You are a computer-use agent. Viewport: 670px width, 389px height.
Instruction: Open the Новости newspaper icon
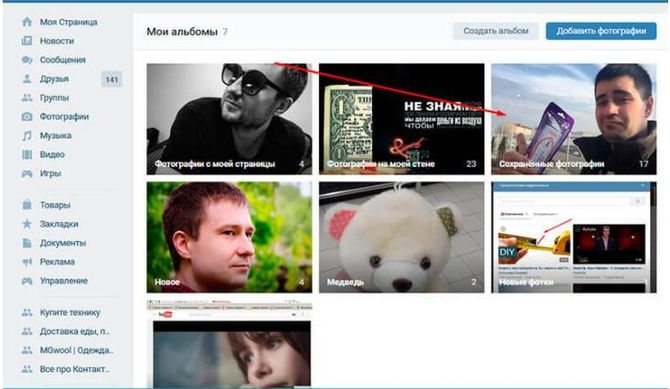27,41
